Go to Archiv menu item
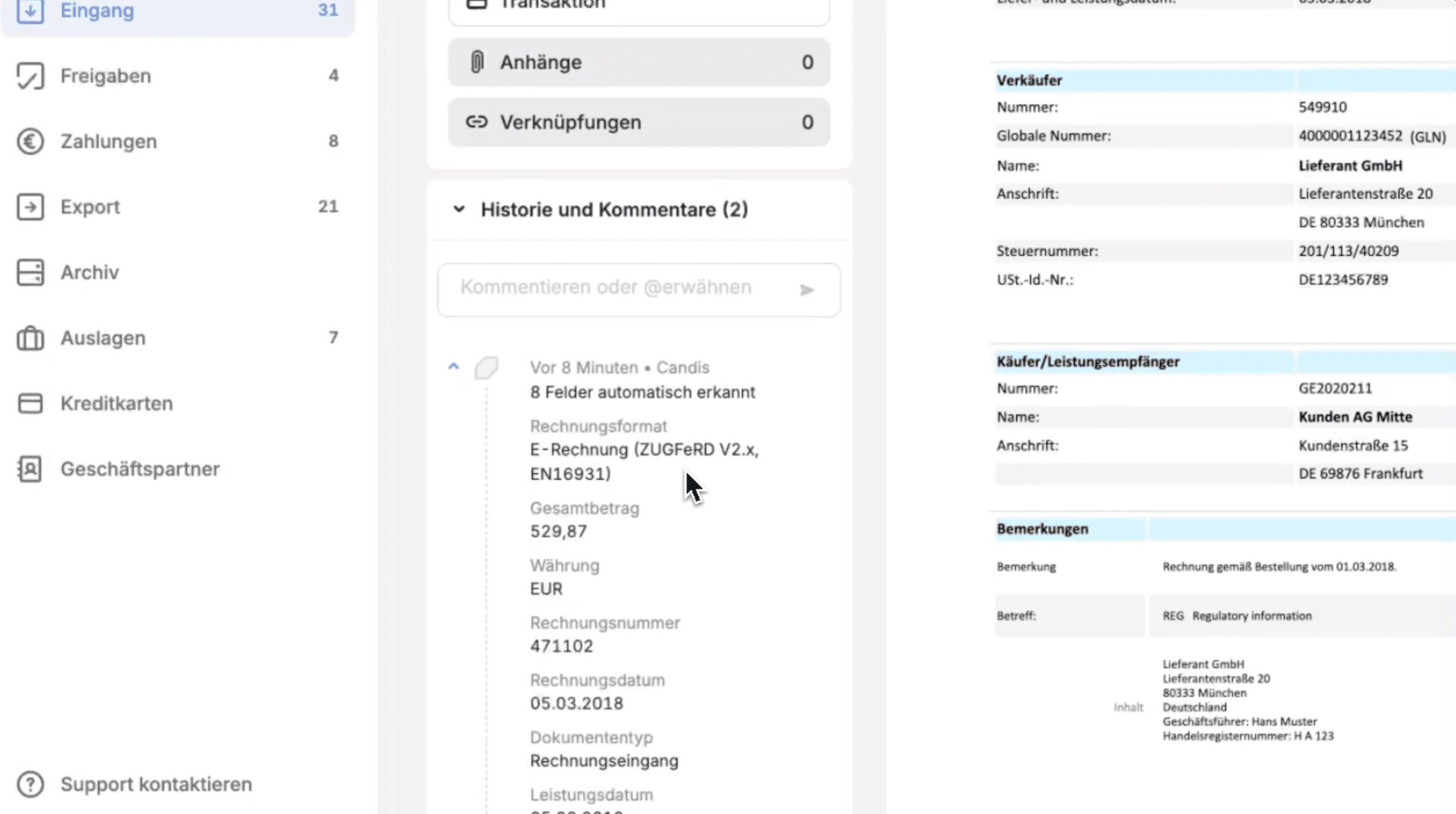The height and width of the screenshot is (814, 1456). click(x=90, y=272)
